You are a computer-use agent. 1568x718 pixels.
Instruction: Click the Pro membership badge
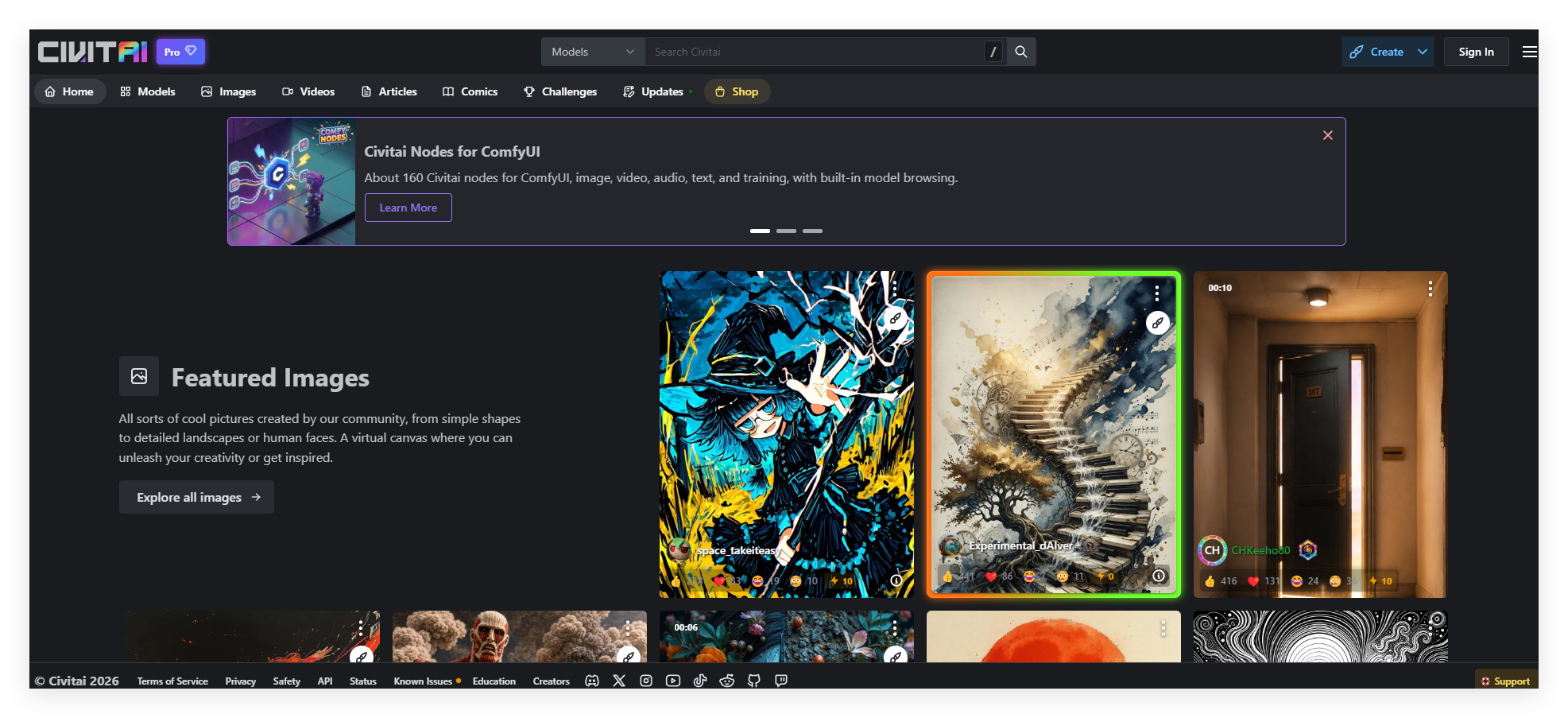click(x=180, y=52)
